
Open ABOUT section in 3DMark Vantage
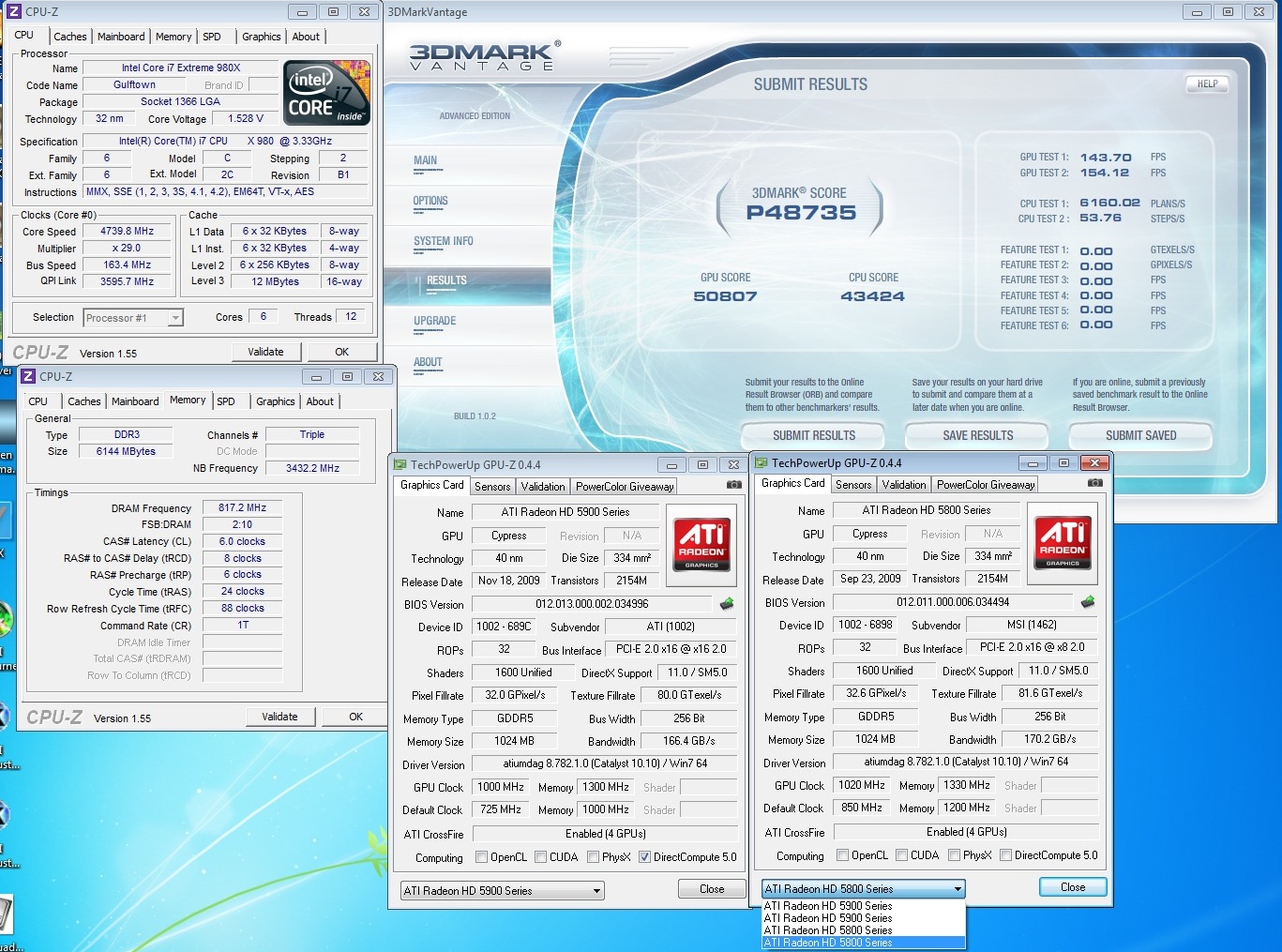coord(428,362)
